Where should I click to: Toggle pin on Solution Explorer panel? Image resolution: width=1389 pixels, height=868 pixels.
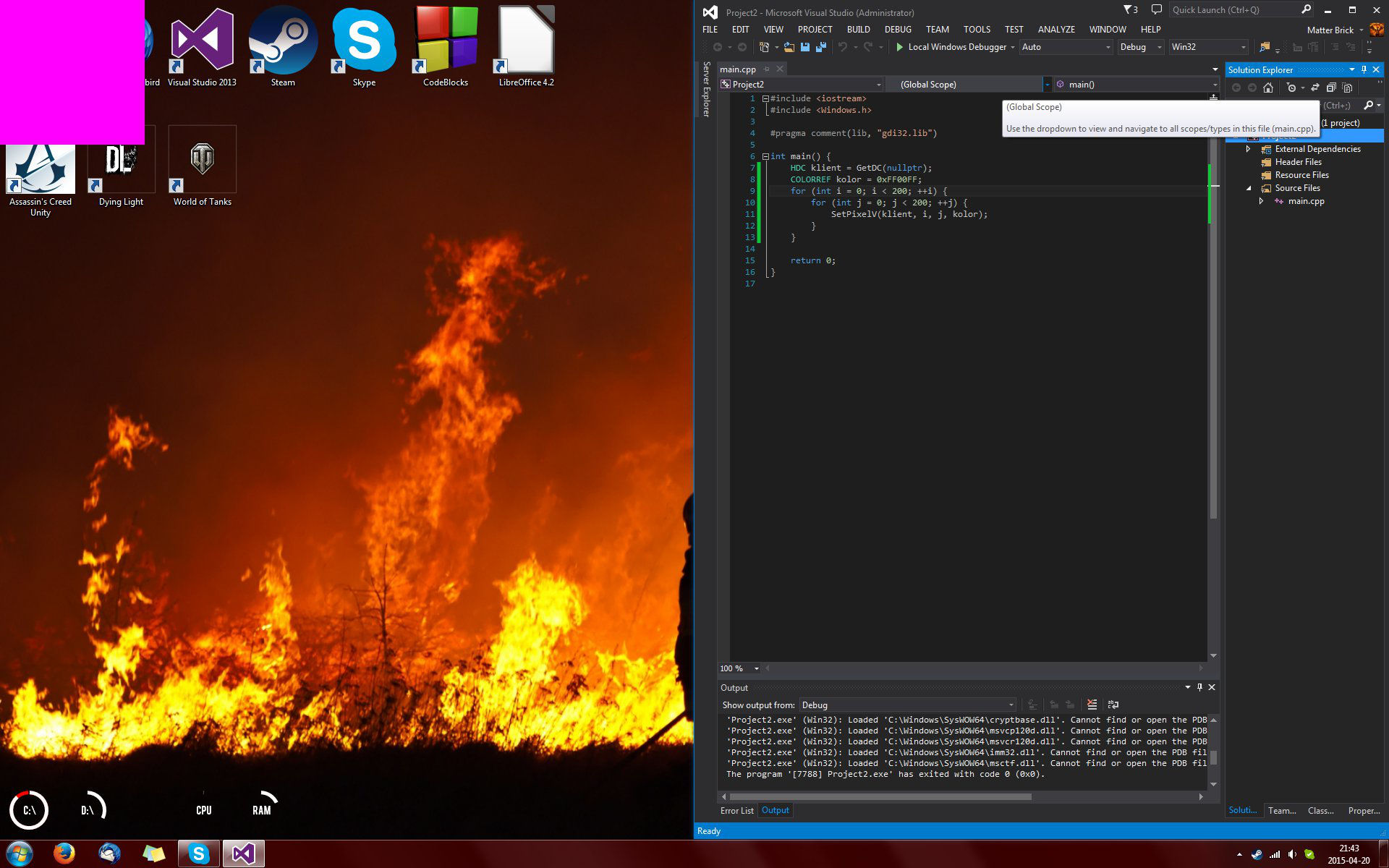tap(1364, 69)
